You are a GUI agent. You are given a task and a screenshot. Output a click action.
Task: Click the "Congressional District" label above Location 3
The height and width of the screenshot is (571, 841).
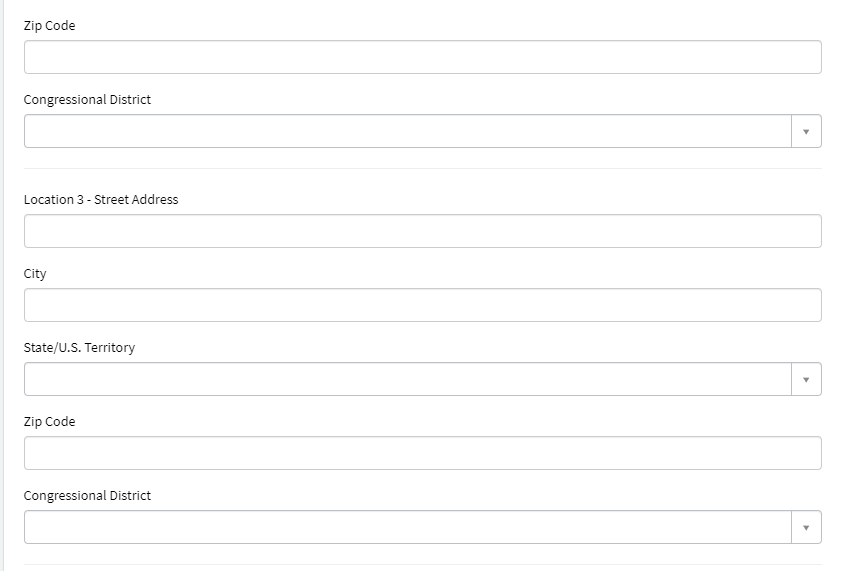point(87,100)
